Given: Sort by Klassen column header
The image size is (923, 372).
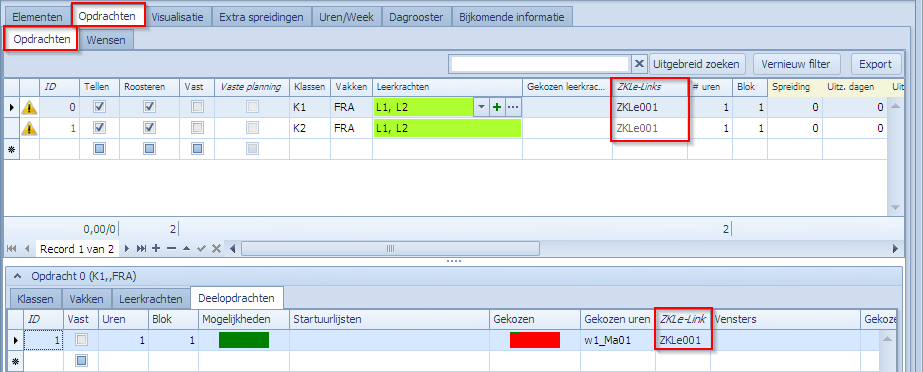Looking at the screenshot, I should click(310, 87).
